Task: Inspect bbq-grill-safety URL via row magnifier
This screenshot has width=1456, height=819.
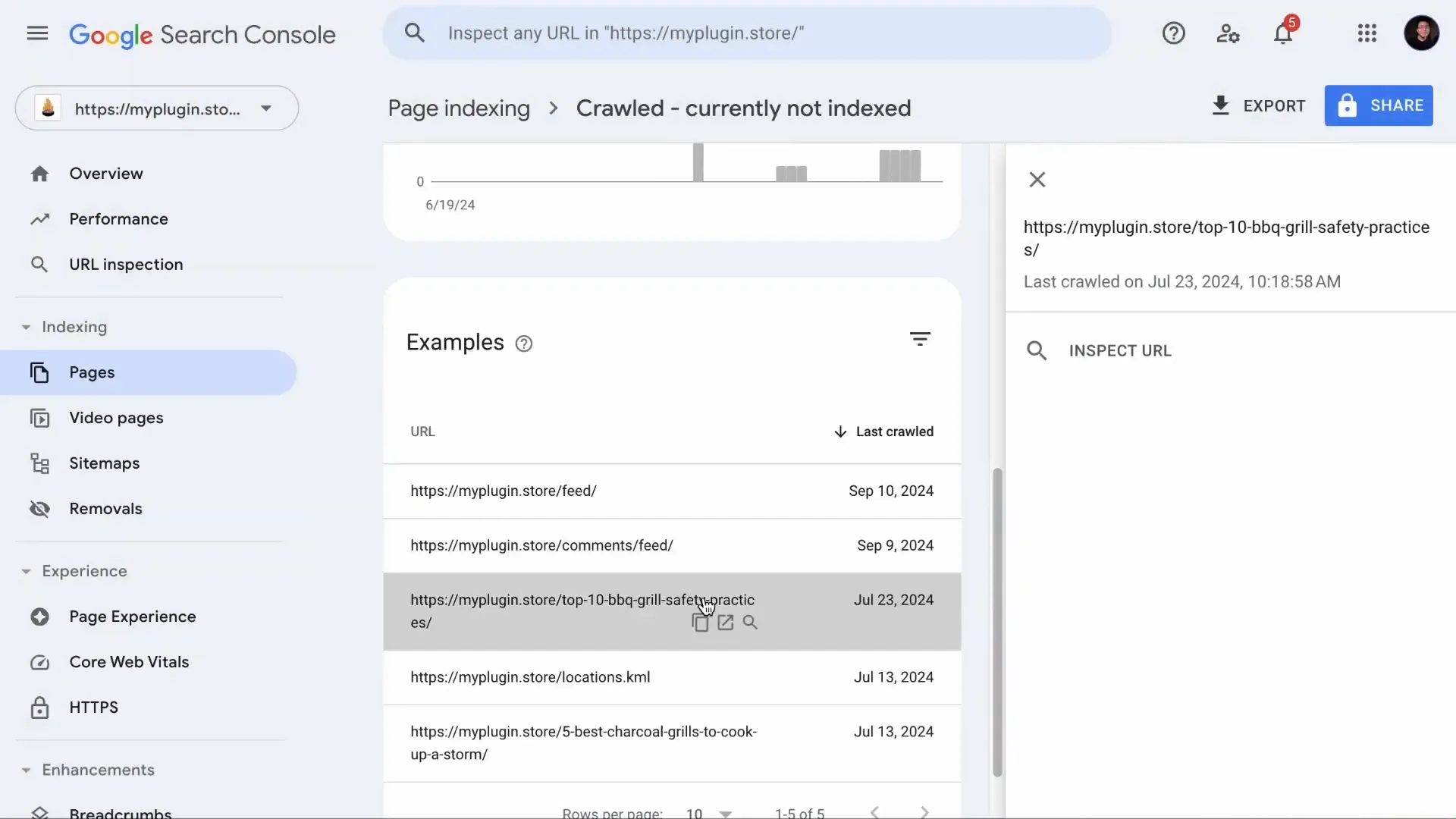Action: [x=750, y=623]
